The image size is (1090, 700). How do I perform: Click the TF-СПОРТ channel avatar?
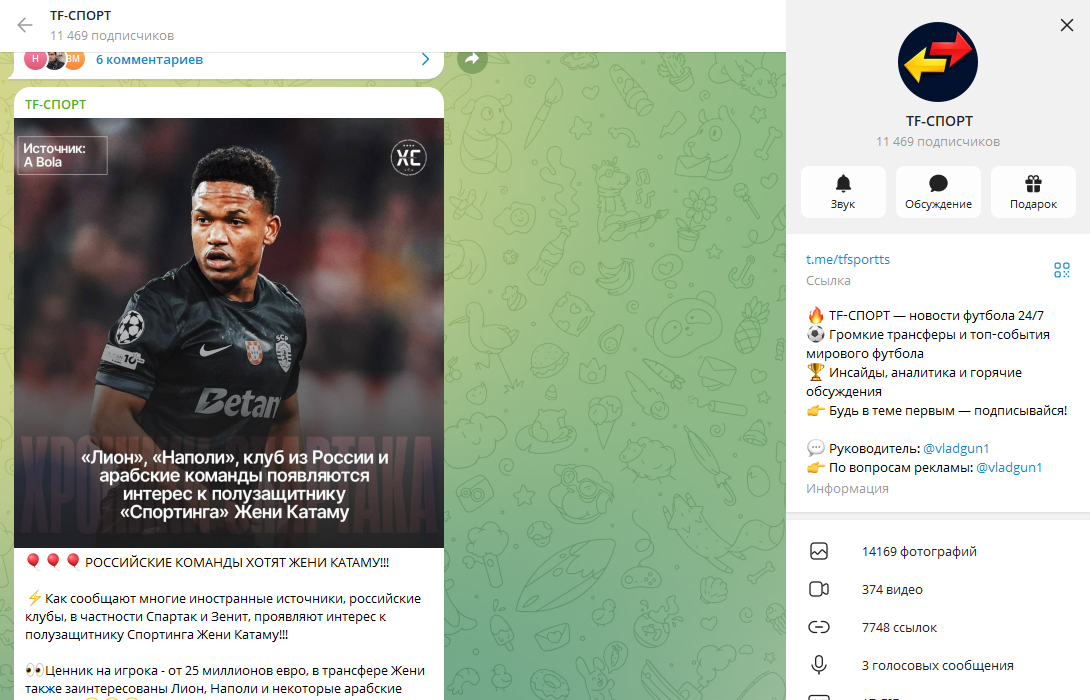coord(938,62)
